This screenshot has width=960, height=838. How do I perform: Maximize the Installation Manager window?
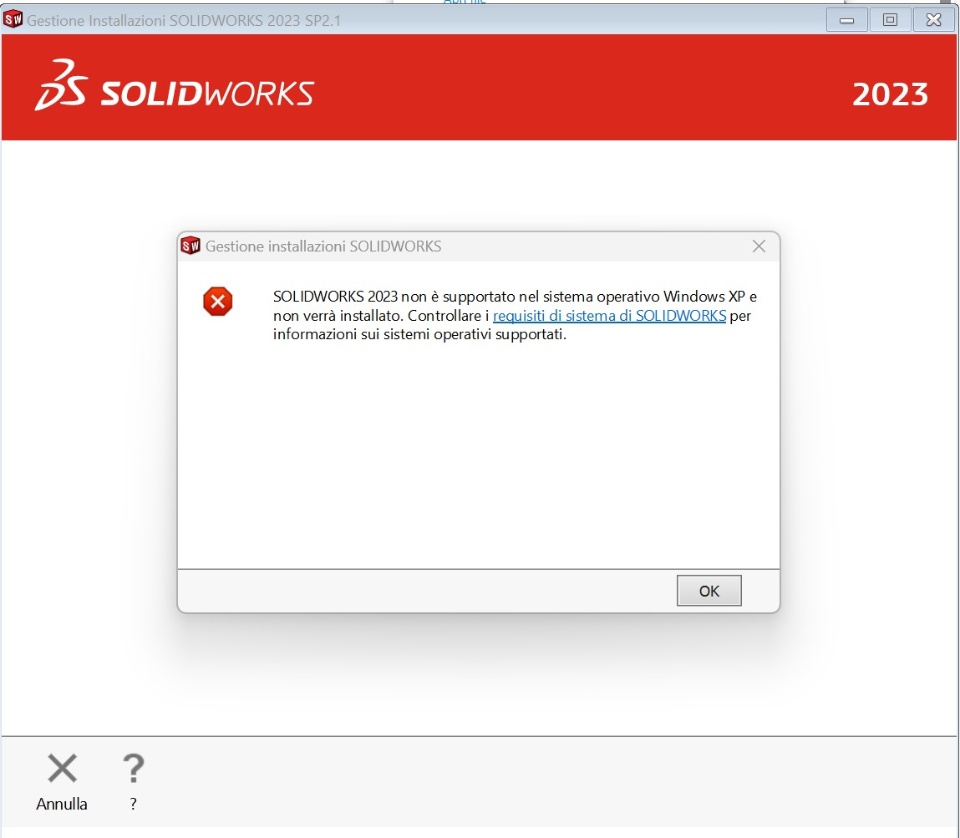(x=890, y=20)
